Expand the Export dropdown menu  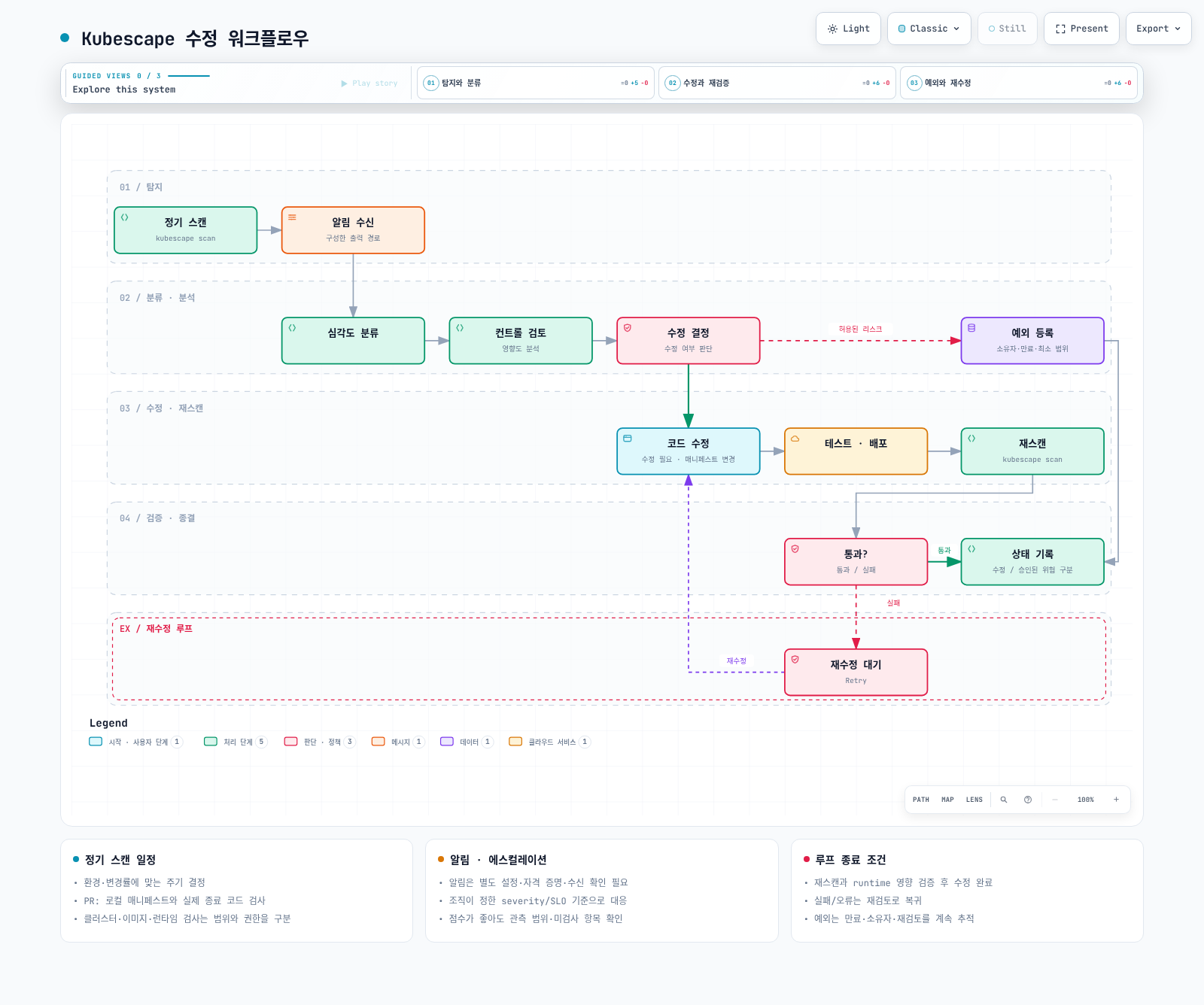point(1158,29)
